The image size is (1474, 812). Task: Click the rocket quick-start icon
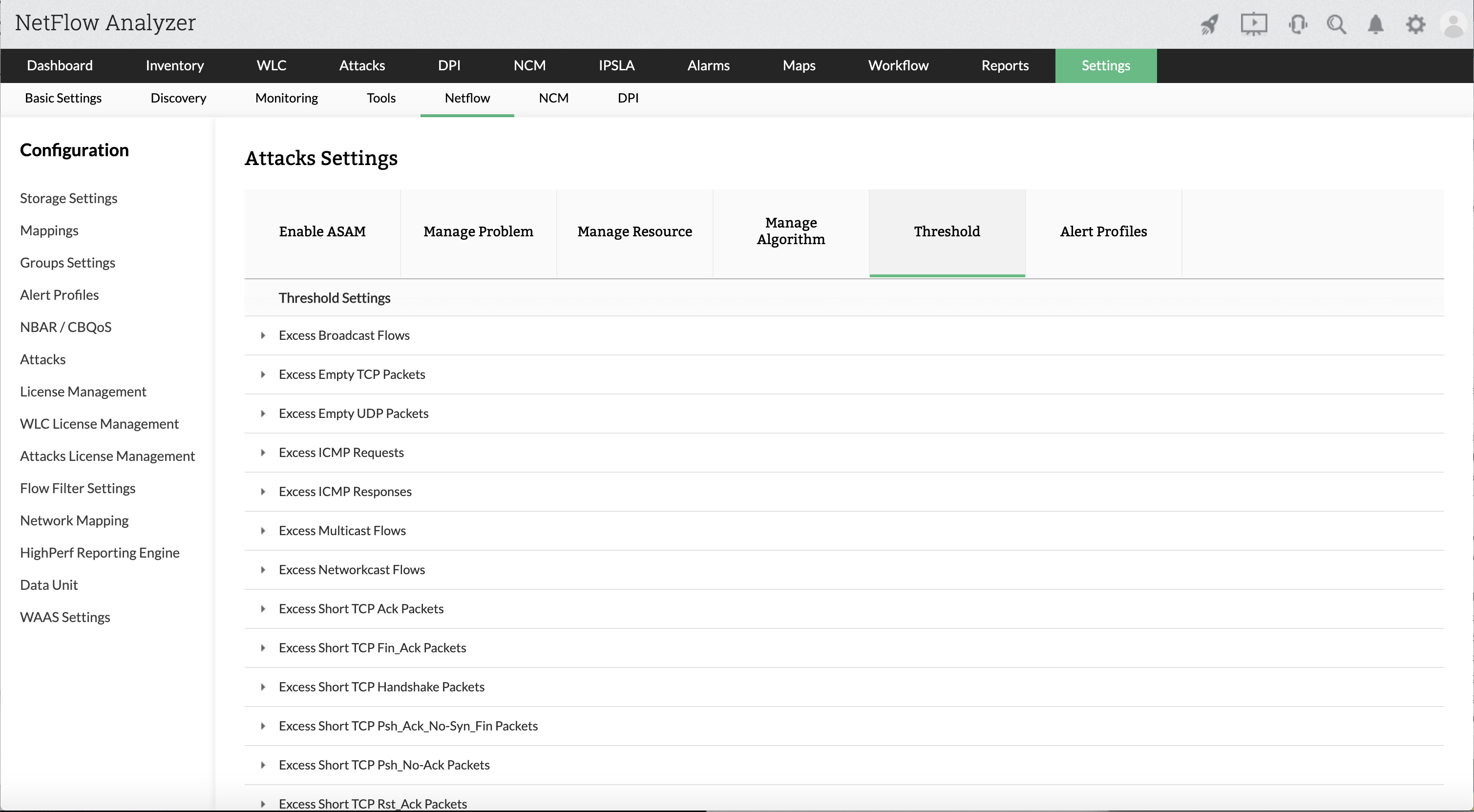point(1209,24)
